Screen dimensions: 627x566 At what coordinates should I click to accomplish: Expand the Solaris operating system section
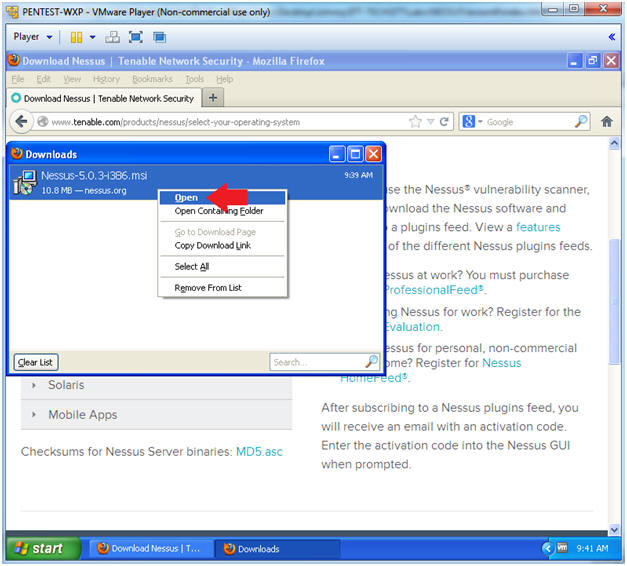click(156, 385)
